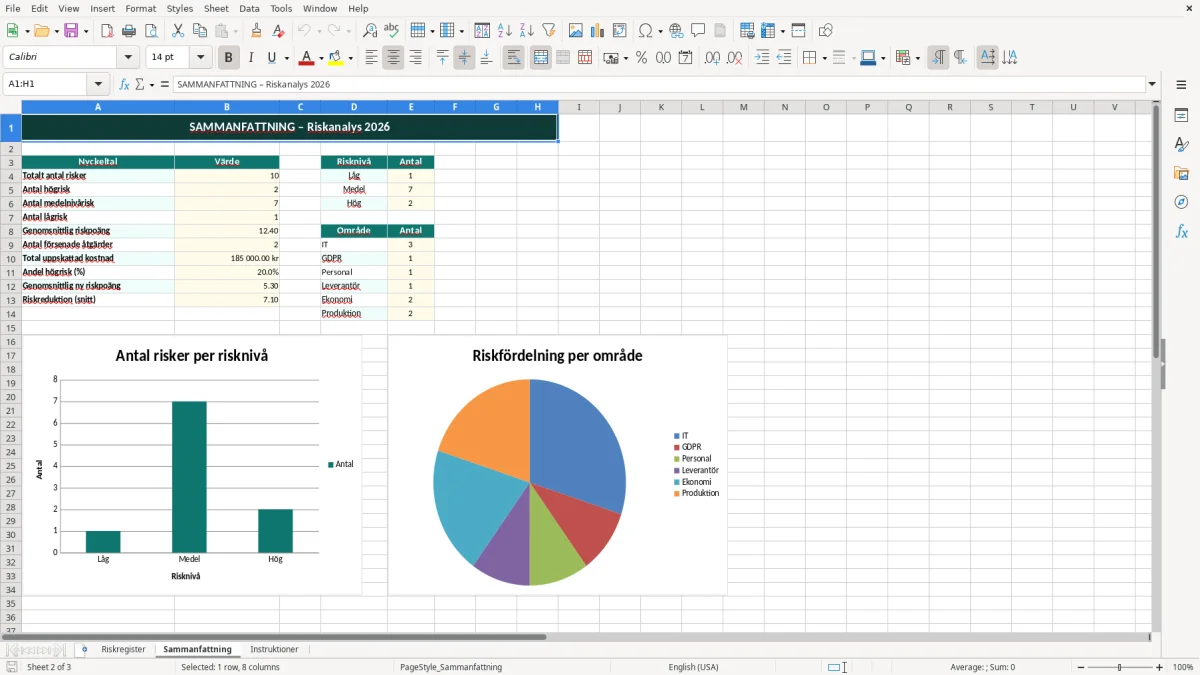Image resolution: width=1200 pixels, height=675 pixels.
Task: Click the zoom out minus button
Action: tap(1081, 667)
